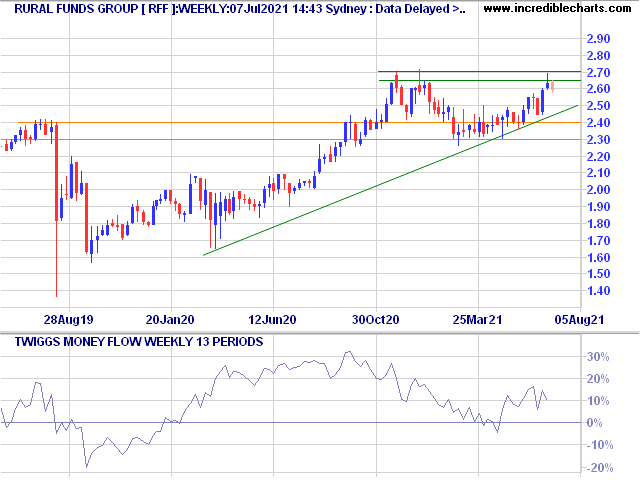Click the orange horizontal line at 2.40
Image resolution: width=640 pixels, height=480 pixels.
tap(299, 122)
